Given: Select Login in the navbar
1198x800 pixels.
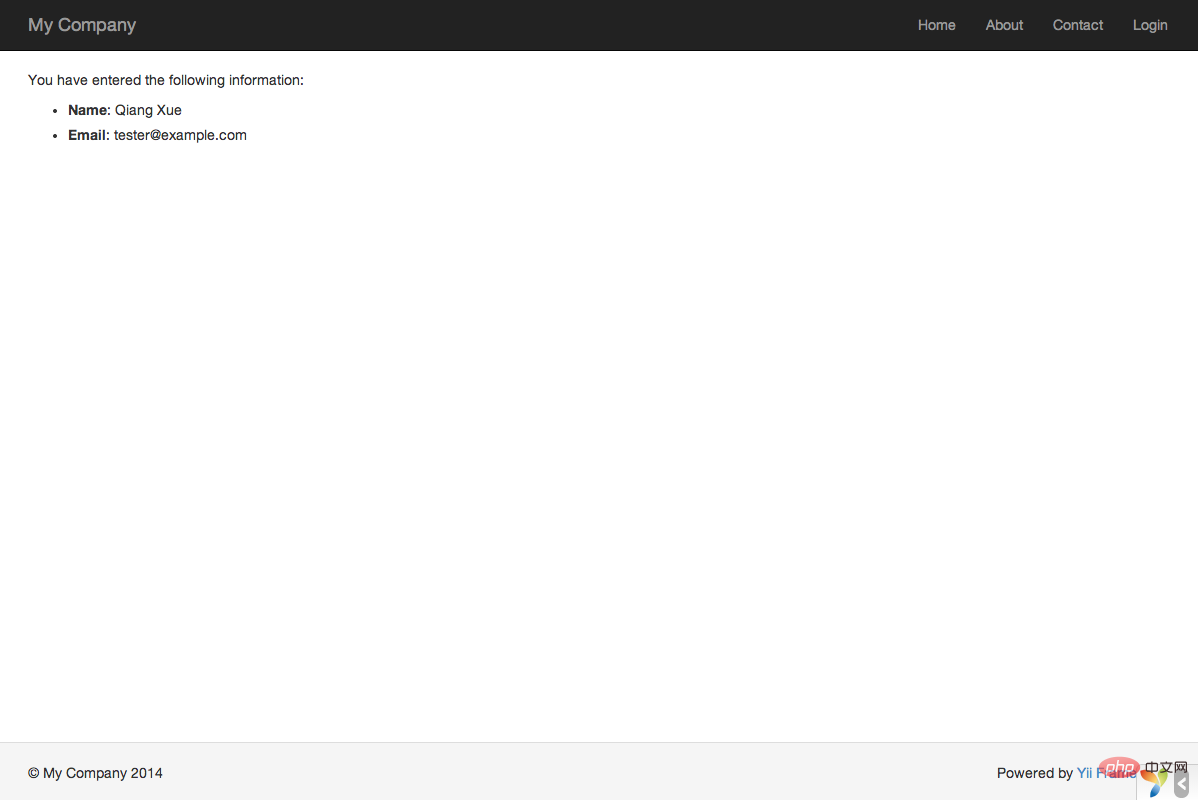Looking at the screenshot, I should tap(1150, 25).
